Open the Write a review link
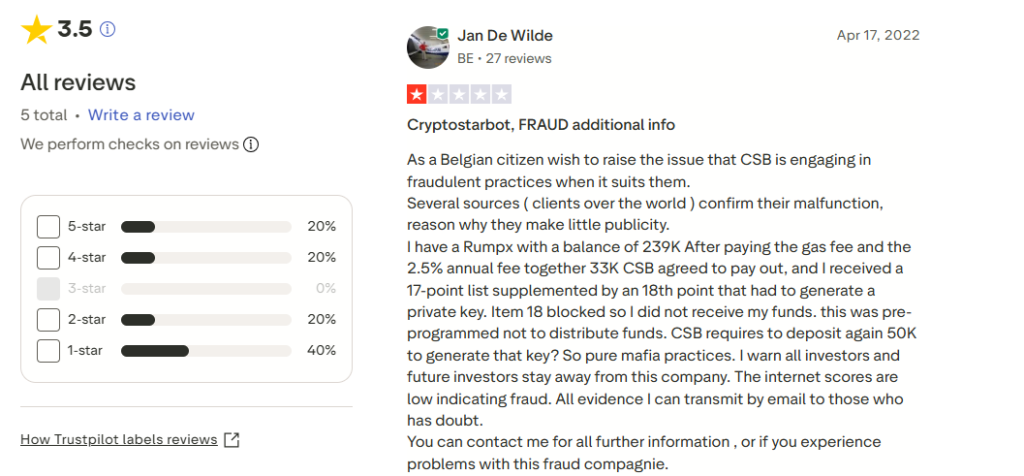Viewport: 1024px width, 476px height. 141,115
